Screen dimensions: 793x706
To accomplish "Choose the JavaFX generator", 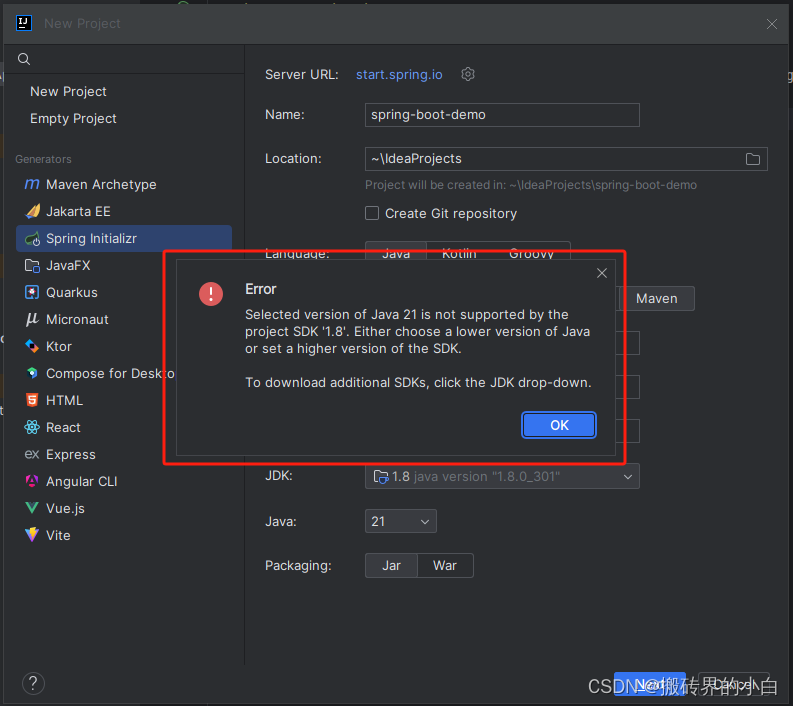I will (x=68, y=266).
